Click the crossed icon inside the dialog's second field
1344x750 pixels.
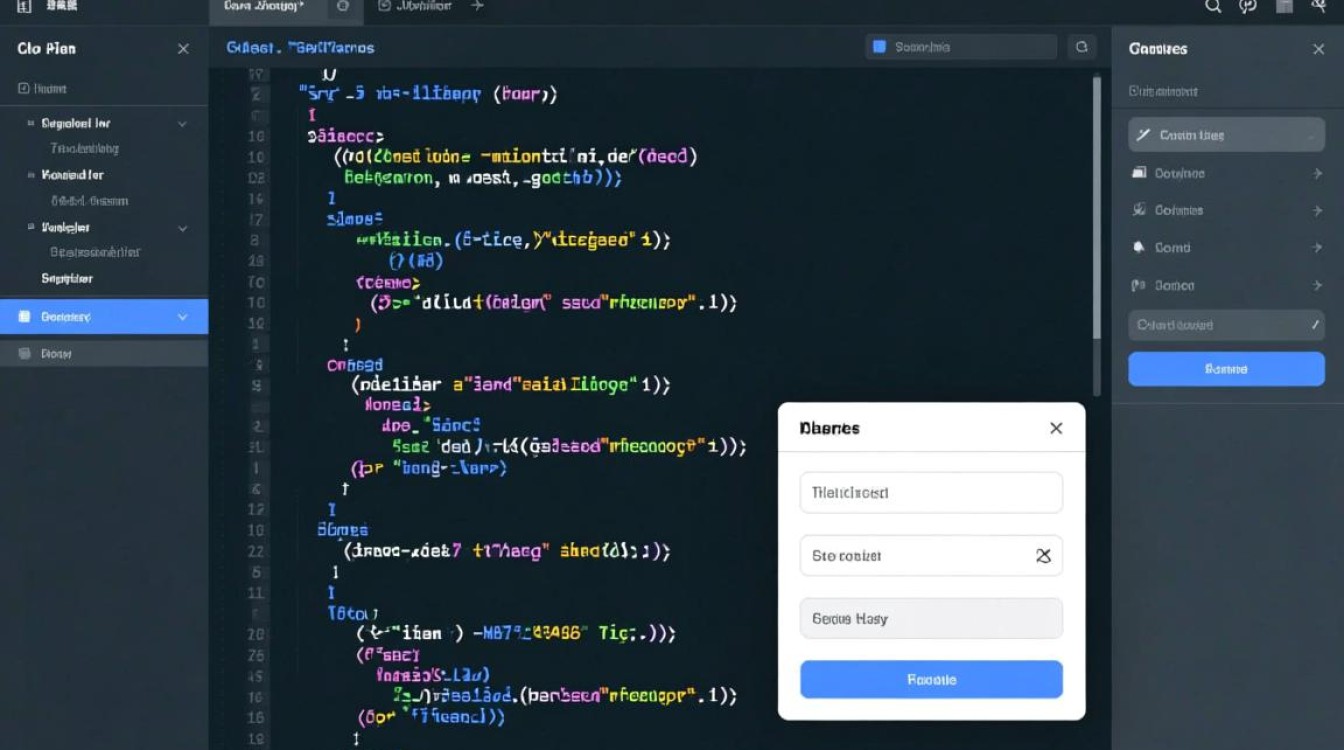[x=1043, y=556]
